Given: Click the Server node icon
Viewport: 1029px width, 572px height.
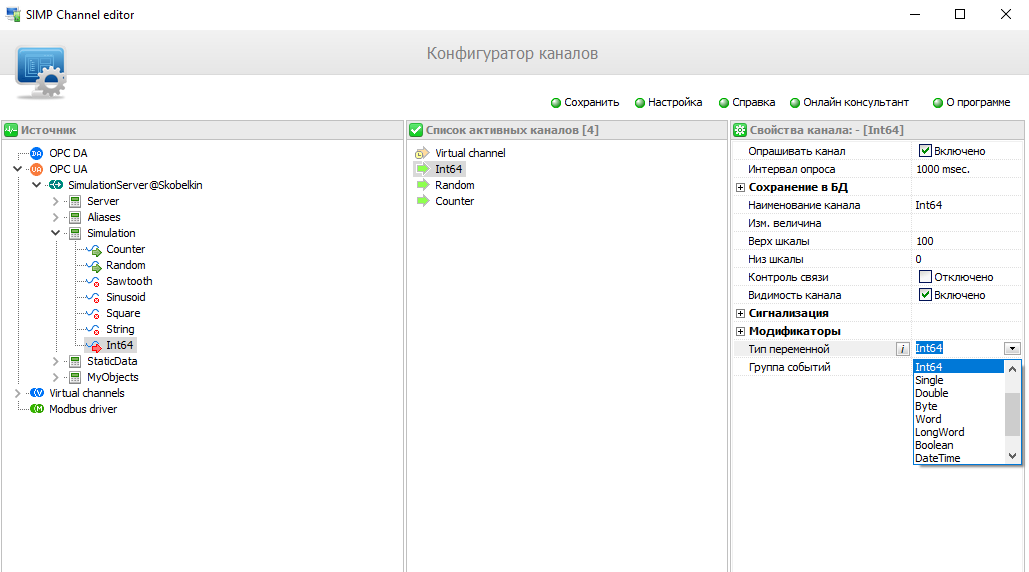Looking at the screenshot, I should 75,201.
